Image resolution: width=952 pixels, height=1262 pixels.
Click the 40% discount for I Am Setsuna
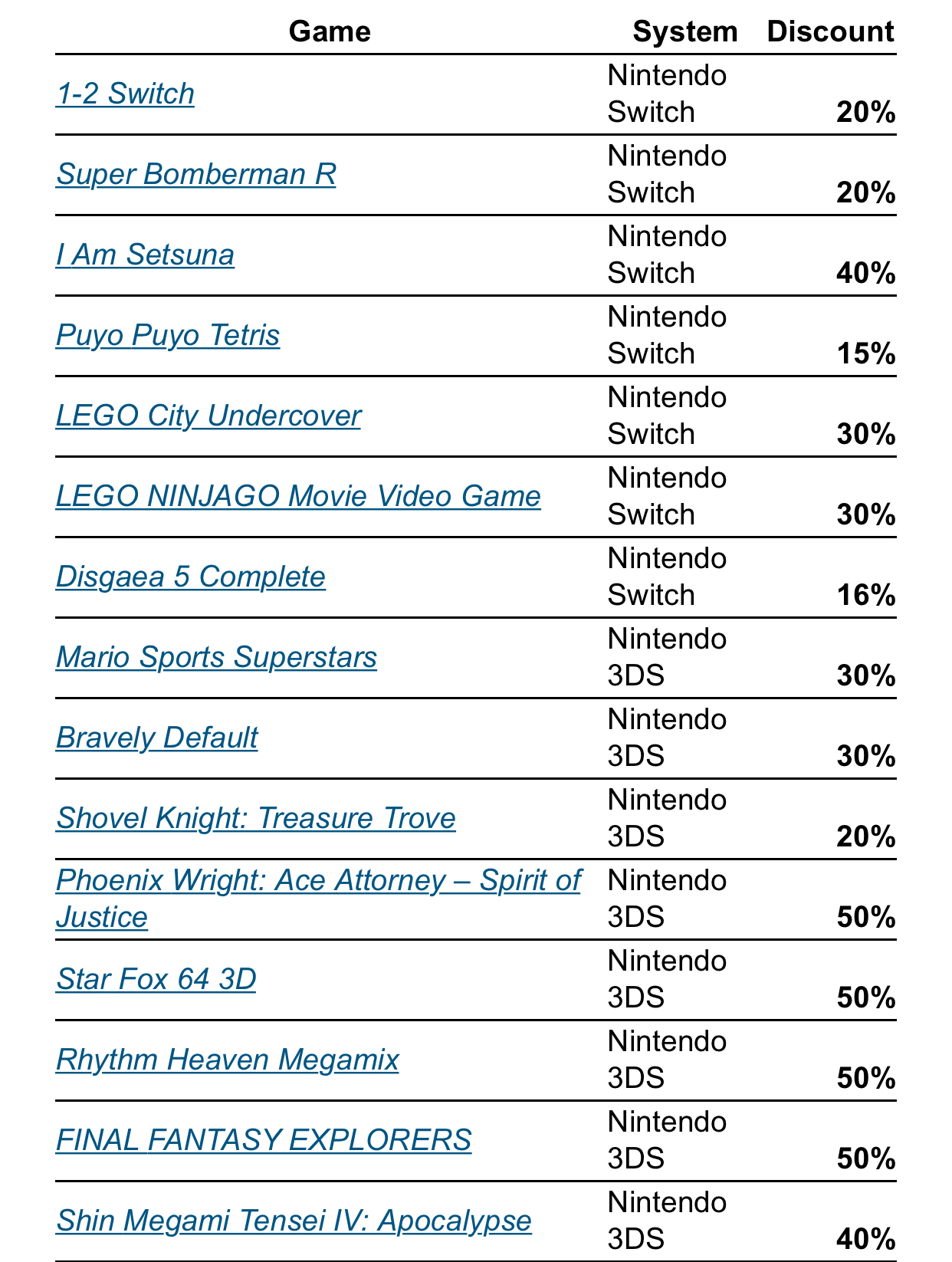point(866,274)
